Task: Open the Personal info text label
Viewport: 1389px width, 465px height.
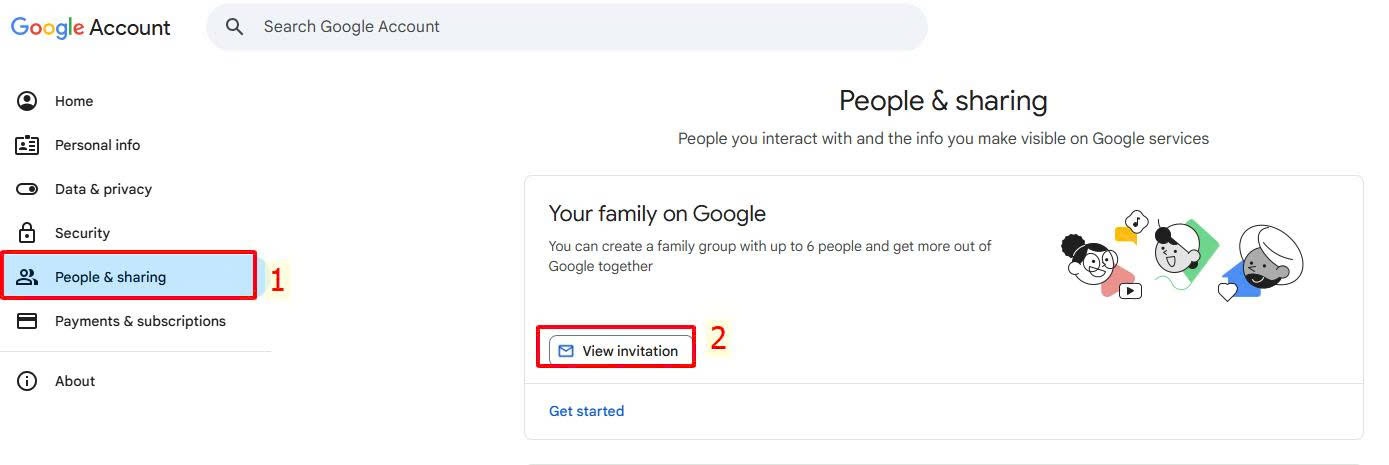Action: pos(97,145)
